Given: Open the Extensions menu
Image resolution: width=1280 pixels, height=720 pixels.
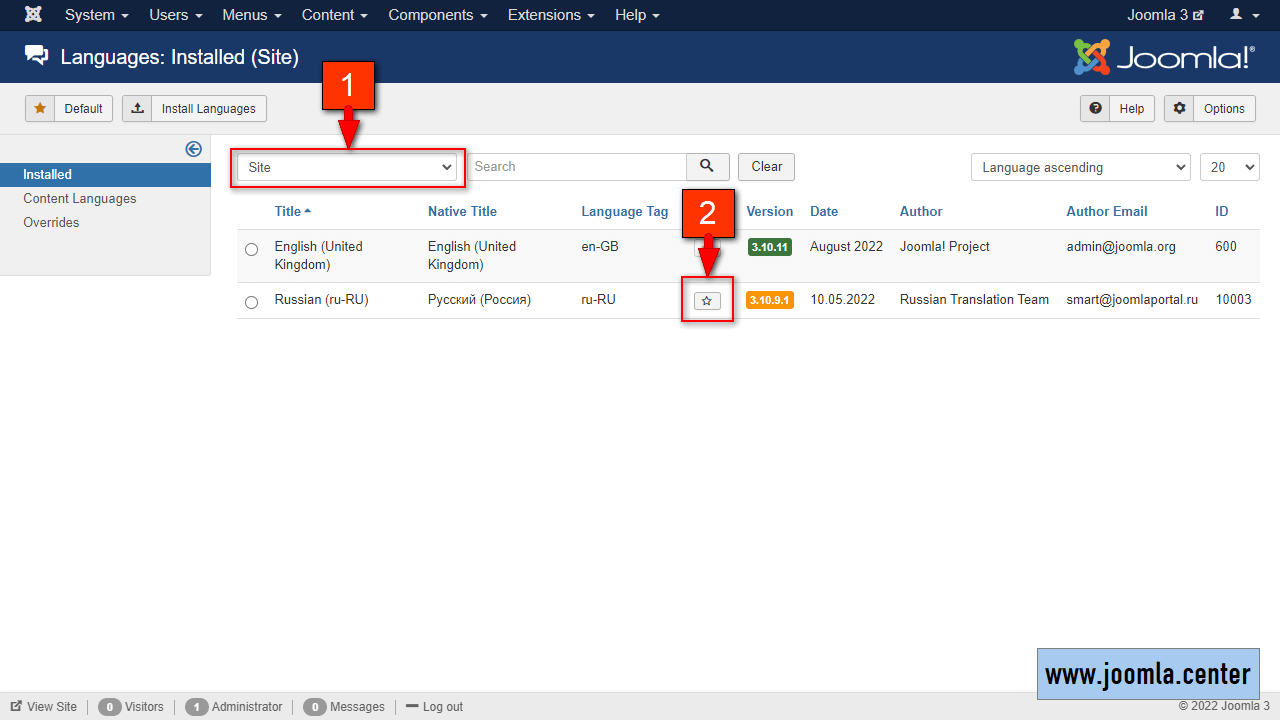Looking at the screenshot, I should point(550,15).
